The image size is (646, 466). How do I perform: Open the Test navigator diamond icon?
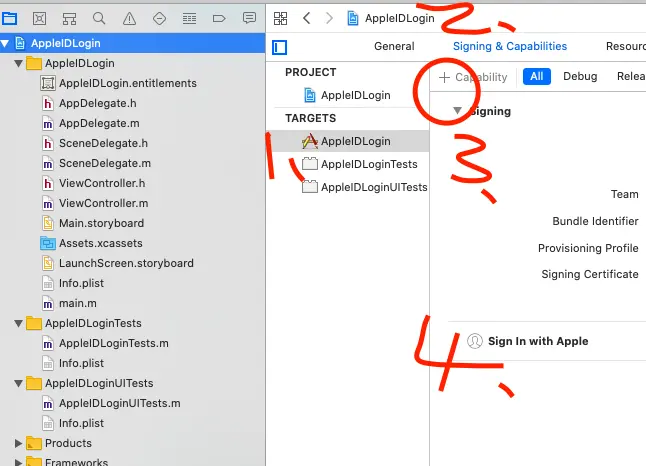(159, 19)
